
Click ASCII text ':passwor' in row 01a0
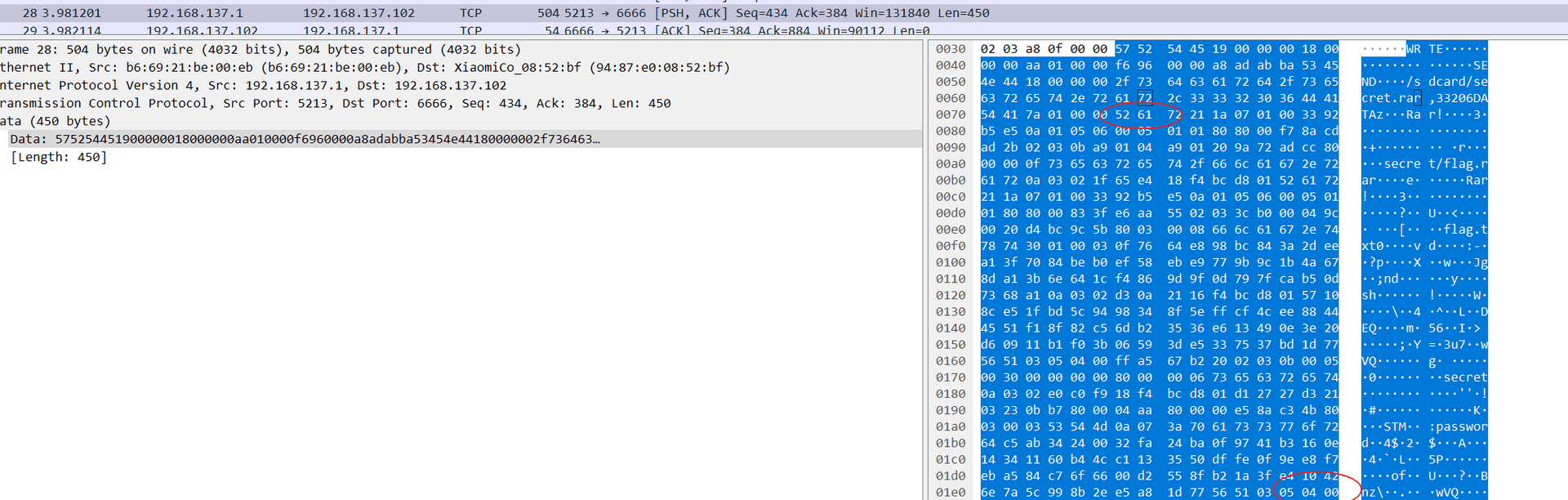[x=1458, y=426]
